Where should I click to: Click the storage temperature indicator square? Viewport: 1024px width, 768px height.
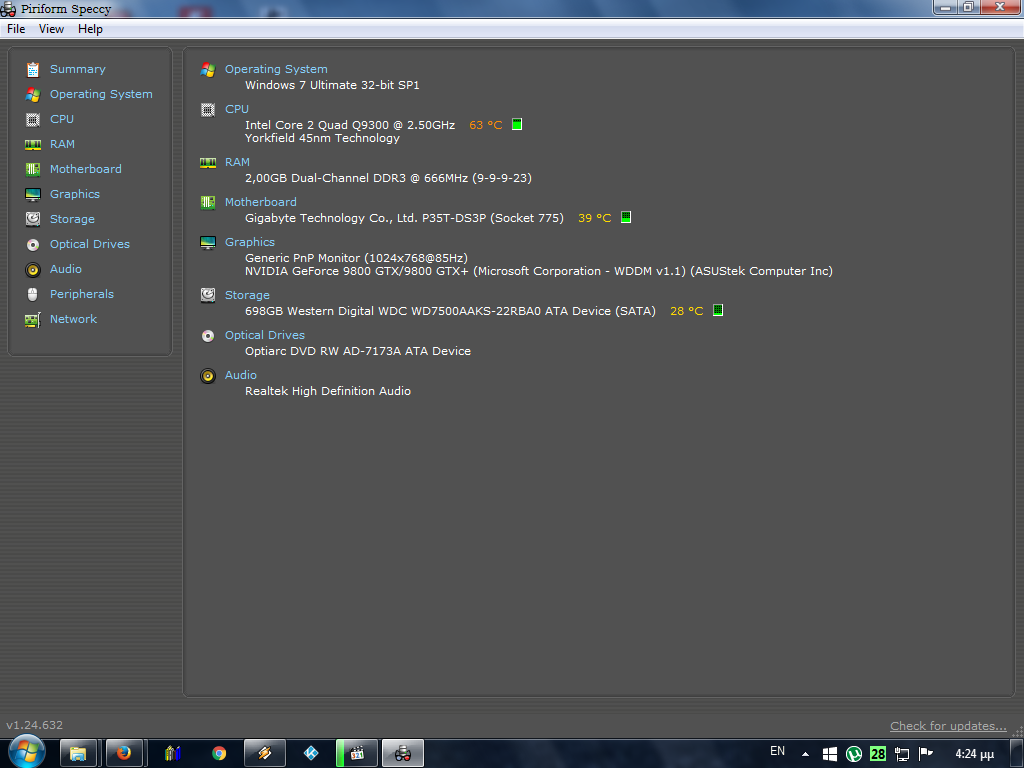[x=718, y=310]
